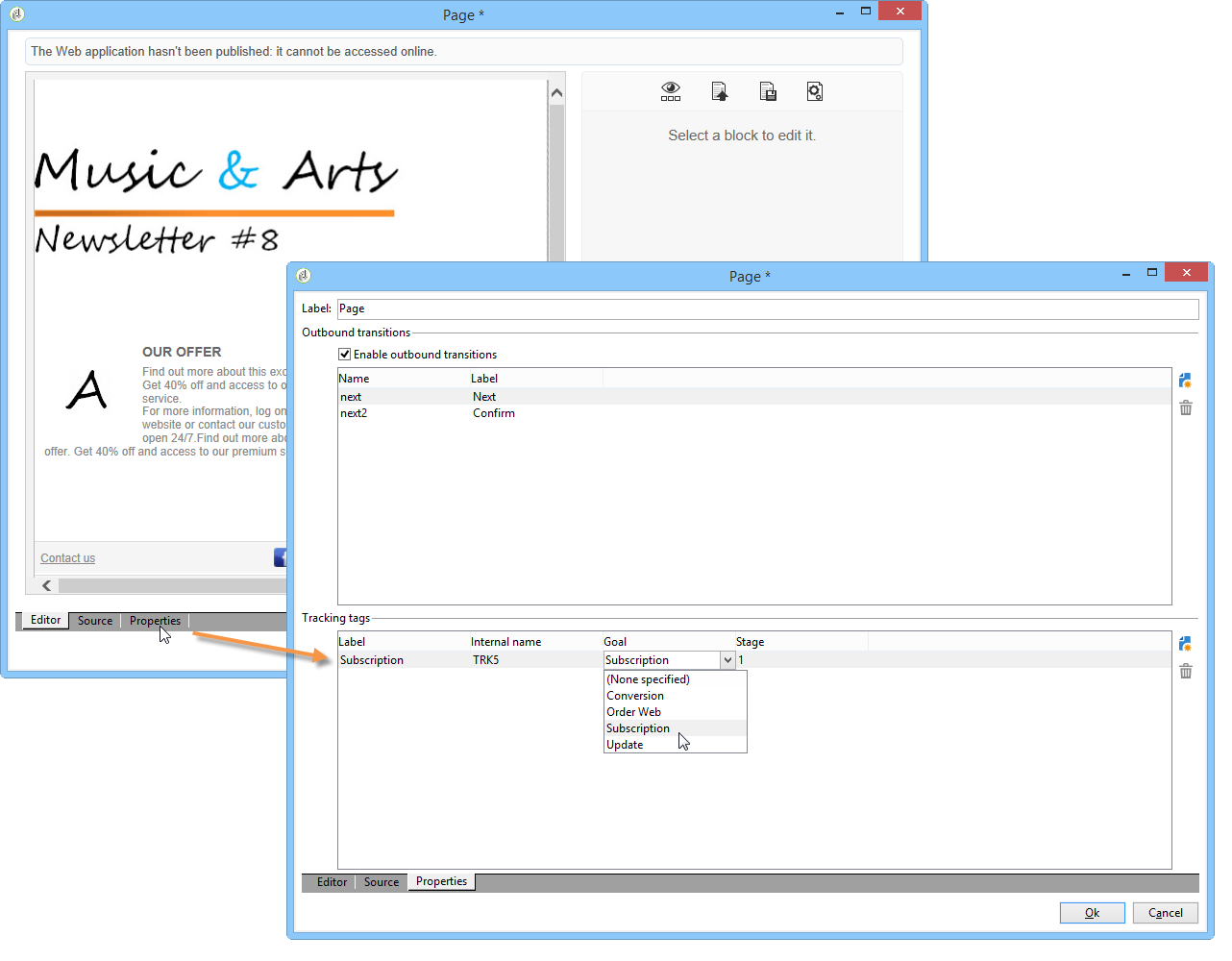Confirm with the Ok button
Image resolution: width=1232 pixels, height=961 pixels.
(x=1093, y=913)
